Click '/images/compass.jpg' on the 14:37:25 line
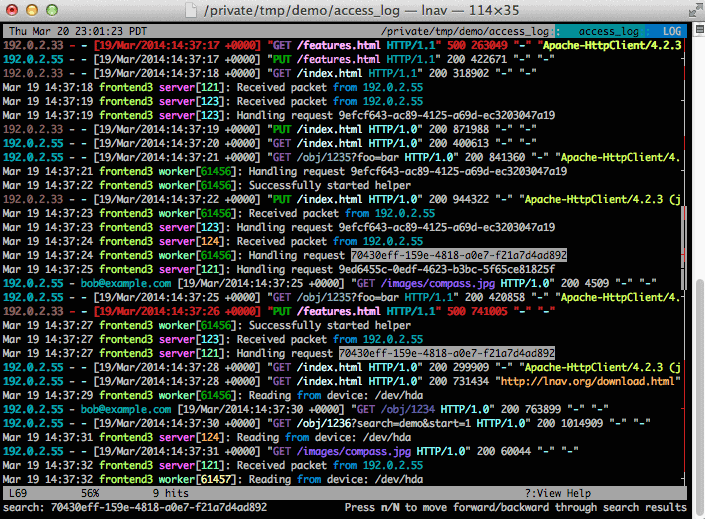 437,283
